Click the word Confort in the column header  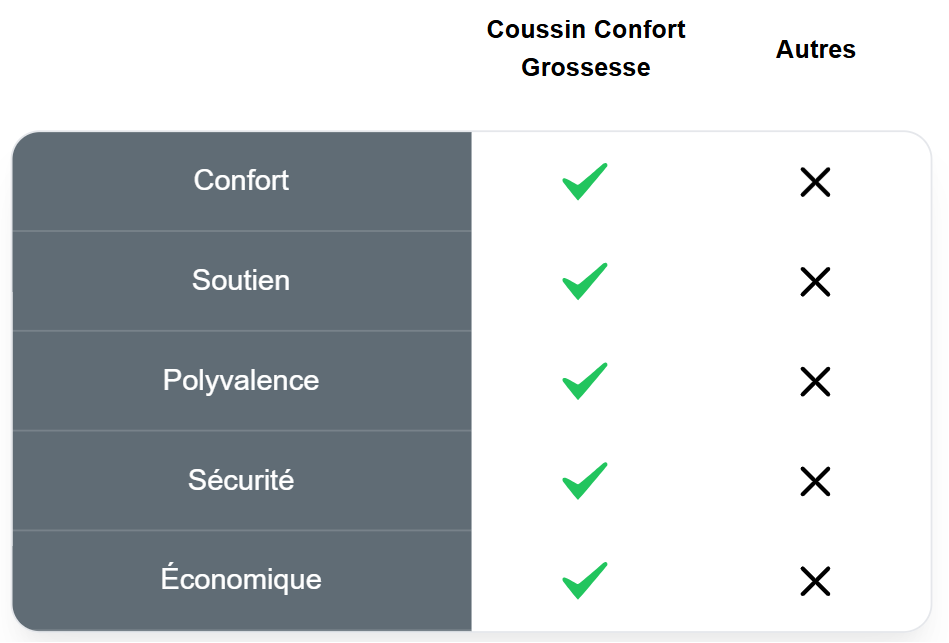[x=634, y=29]
